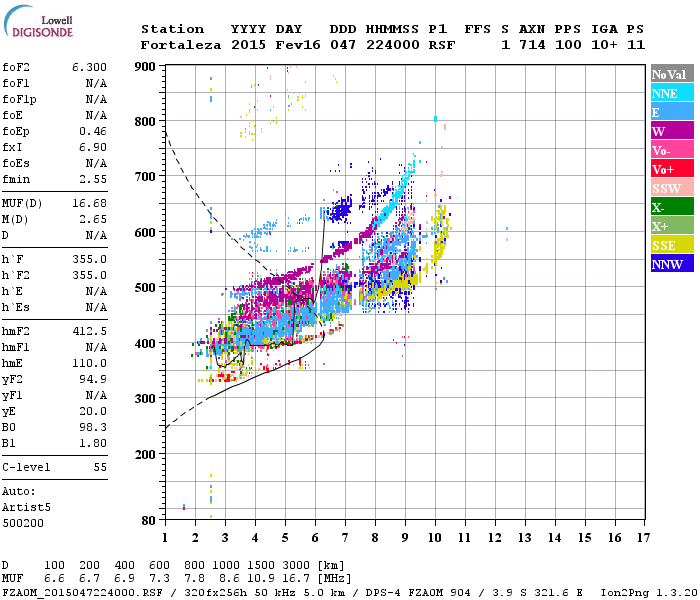Click the h`Es N/A value
700x600 pixels.
96,308
